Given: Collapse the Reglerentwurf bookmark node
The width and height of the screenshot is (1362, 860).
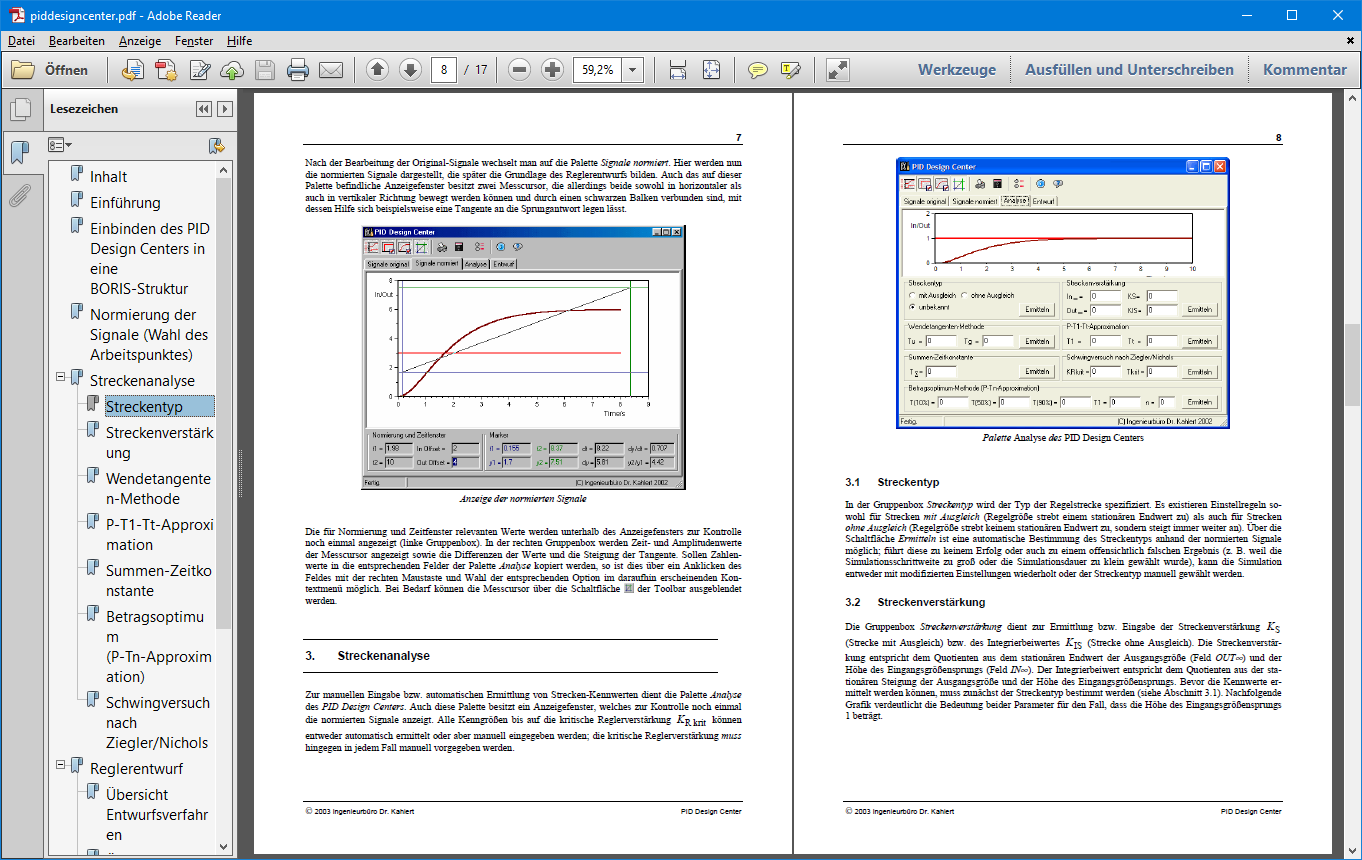Looking at the screenshot, I should (x=61, y=765).
